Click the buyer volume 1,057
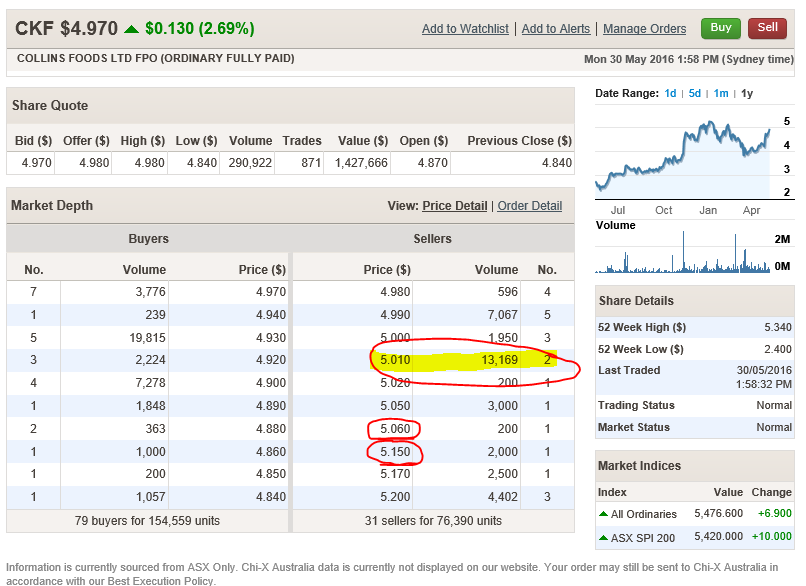The width and height of the screenshot is (806, 586). coord(150,497)
